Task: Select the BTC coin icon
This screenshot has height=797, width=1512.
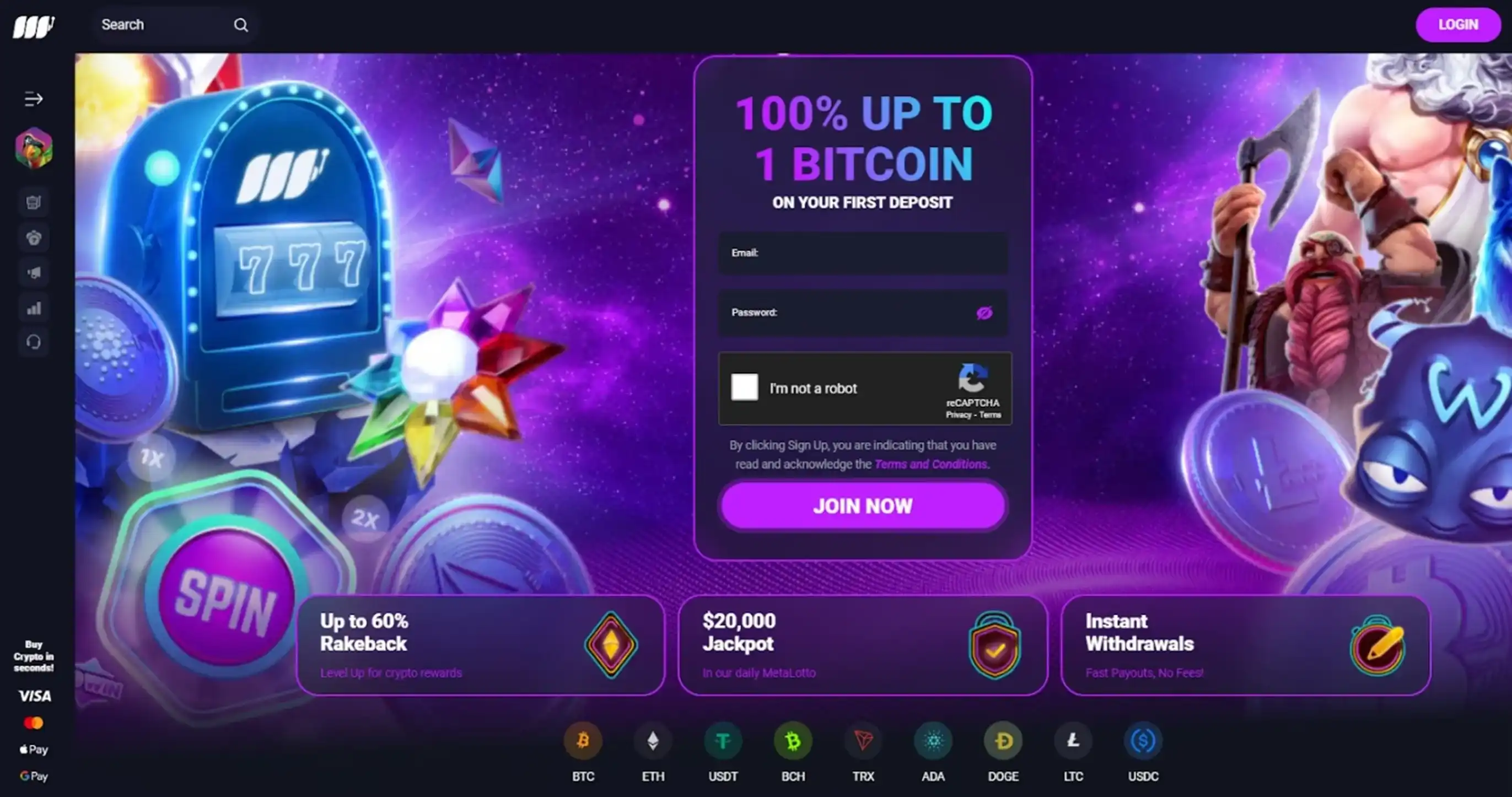Action: tap(583, 741)
